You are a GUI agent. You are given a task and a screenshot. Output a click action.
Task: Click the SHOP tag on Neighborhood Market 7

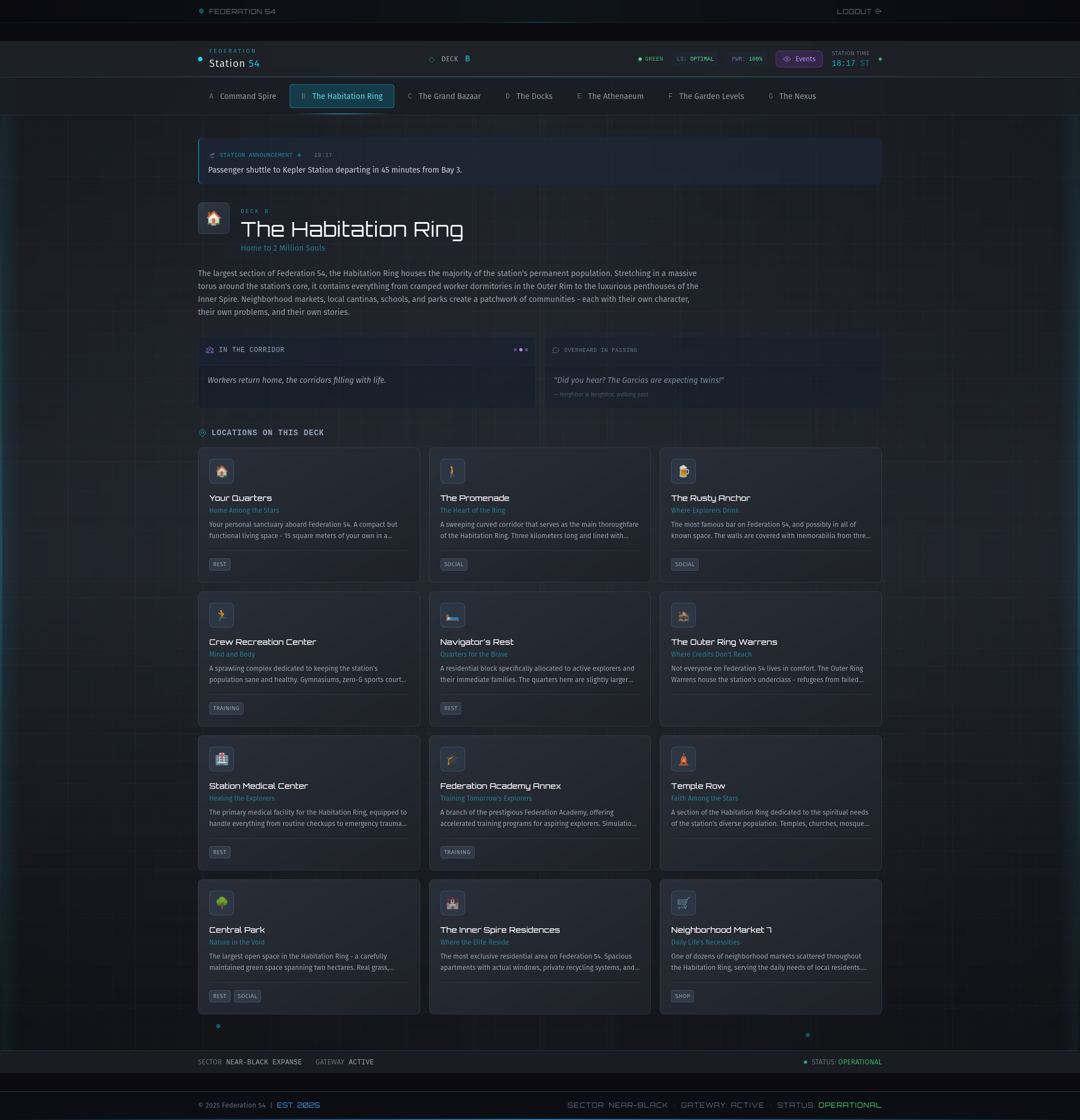click(x=682, y=996)
